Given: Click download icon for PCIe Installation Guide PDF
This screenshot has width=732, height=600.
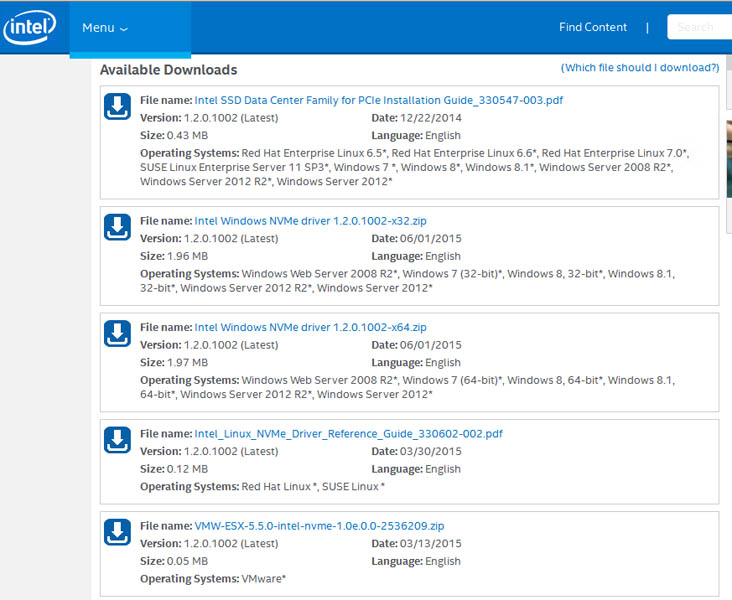Looking at the screenshot, I should [118, 107].
